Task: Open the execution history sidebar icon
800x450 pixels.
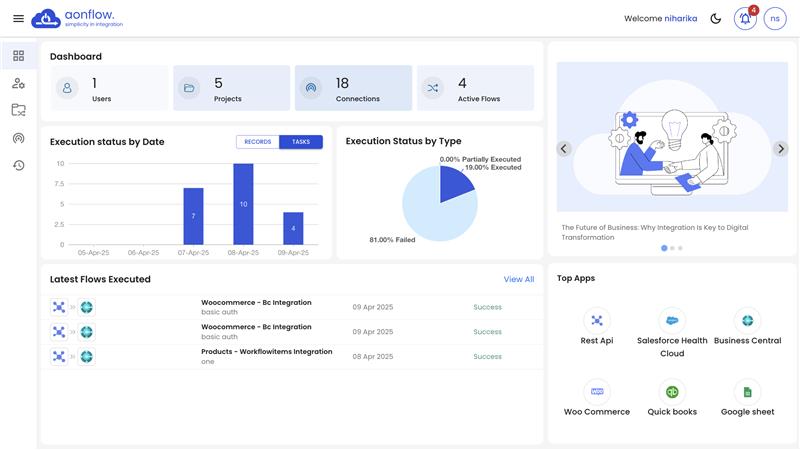Action: pos(18,165)
